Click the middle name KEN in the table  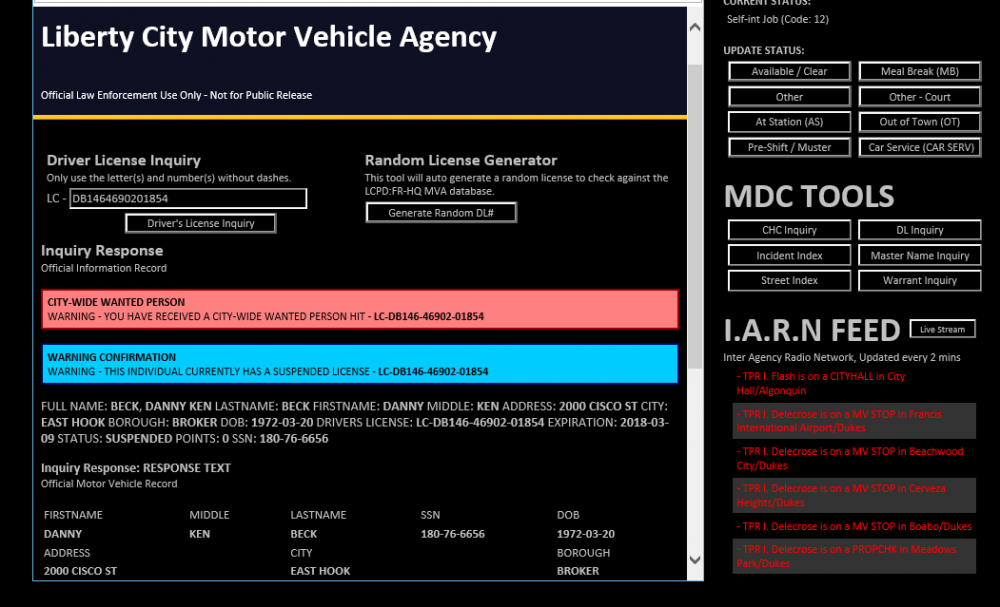pos(200,534)
